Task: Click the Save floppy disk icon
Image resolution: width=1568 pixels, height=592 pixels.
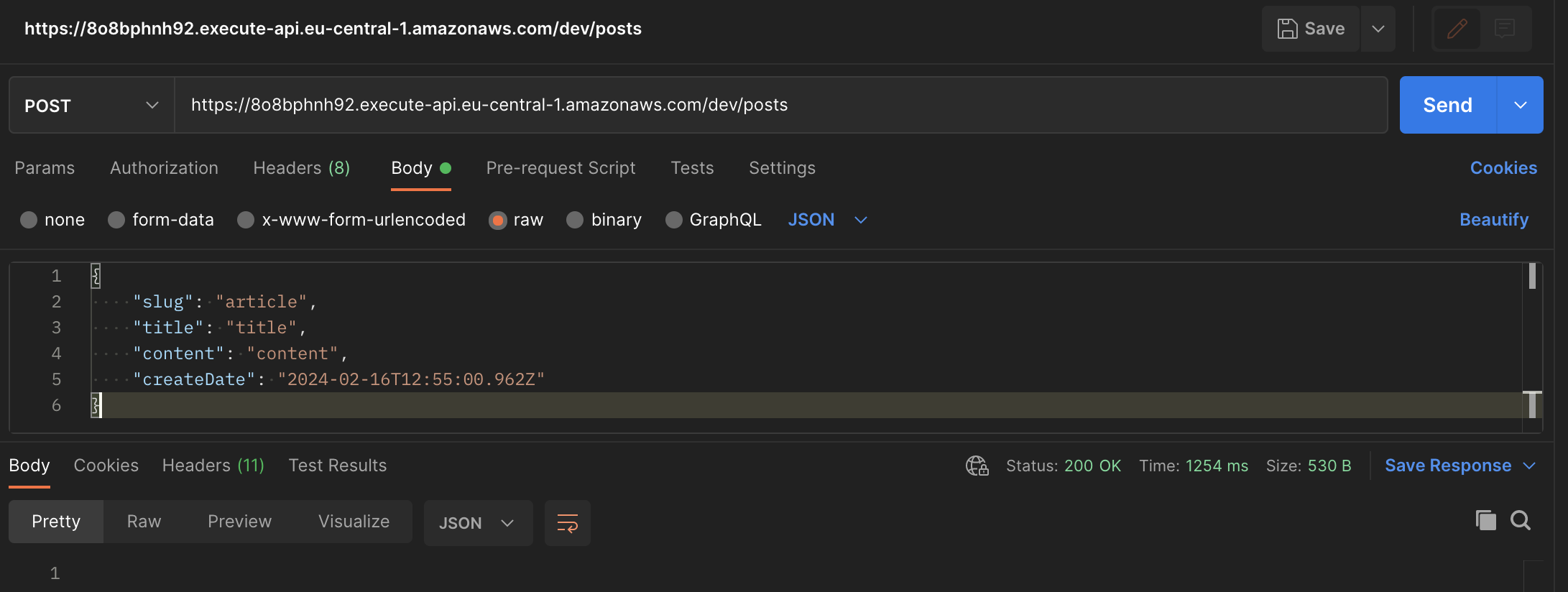Action: pyautogui.click(x=1287, y=29)
